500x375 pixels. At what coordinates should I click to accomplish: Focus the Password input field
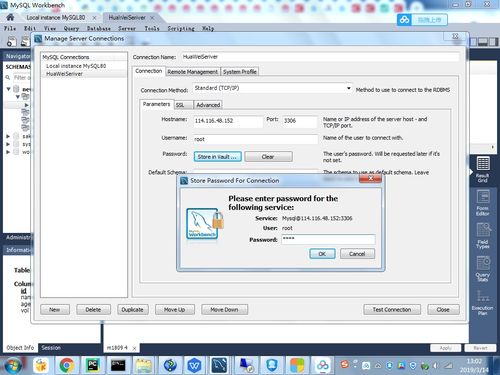pos(328,239)
